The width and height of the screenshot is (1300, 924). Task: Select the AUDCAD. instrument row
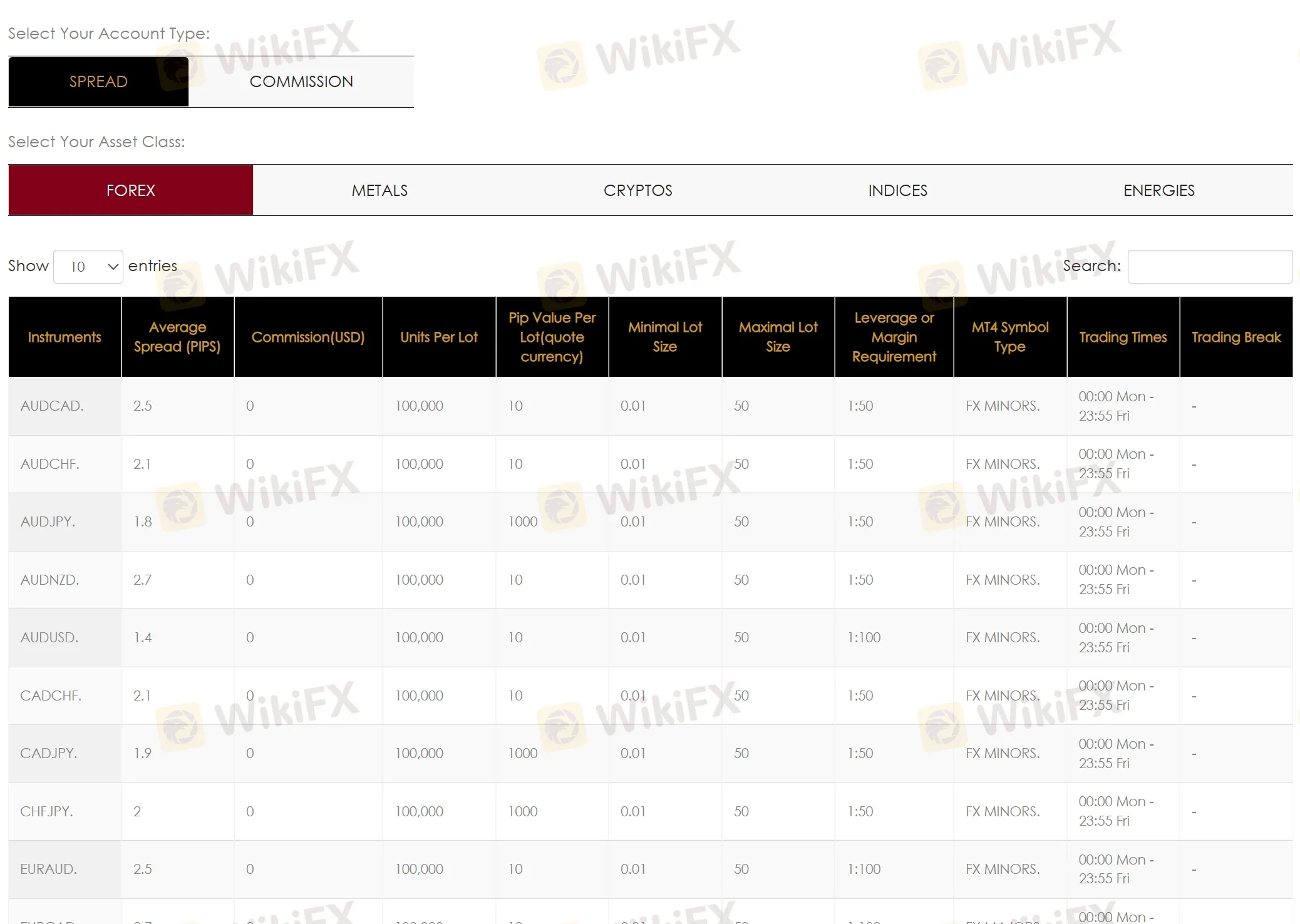(52, 406)
